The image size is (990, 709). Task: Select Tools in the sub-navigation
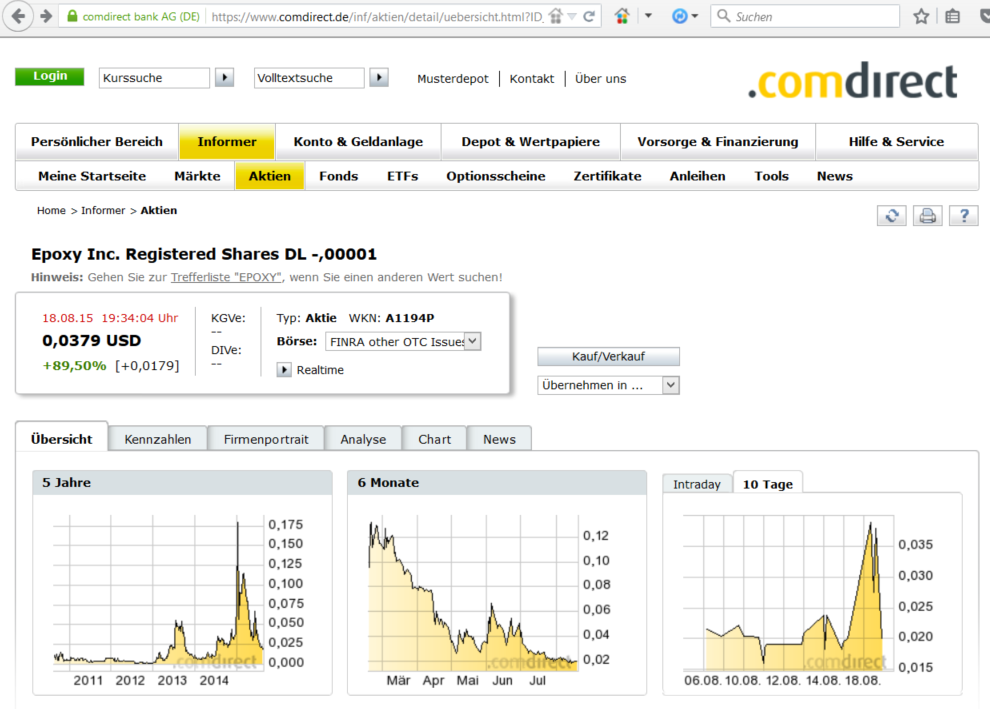(772, 176)
